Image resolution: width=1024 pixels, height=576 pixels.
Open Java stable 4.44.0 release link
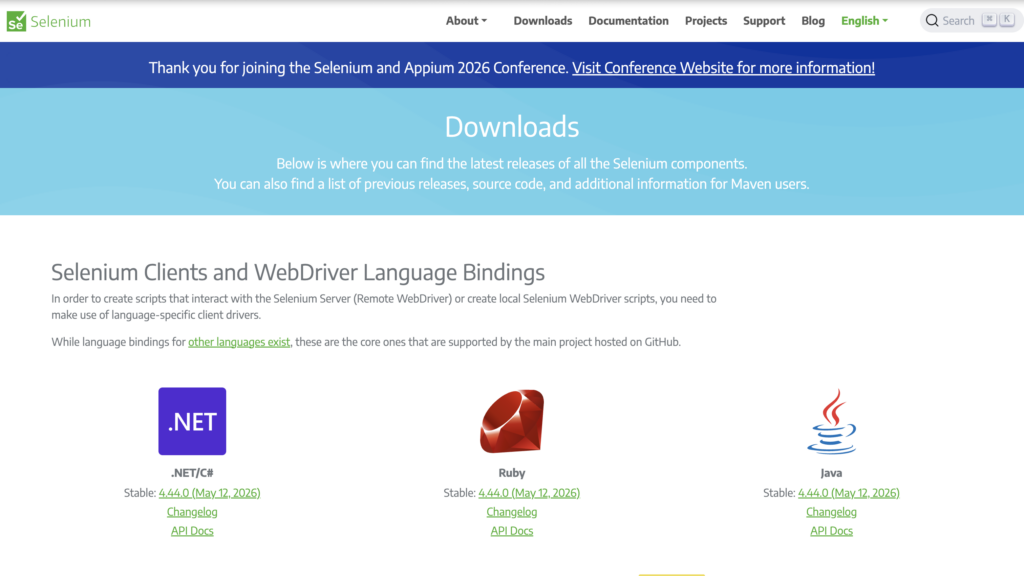point(848,493)
